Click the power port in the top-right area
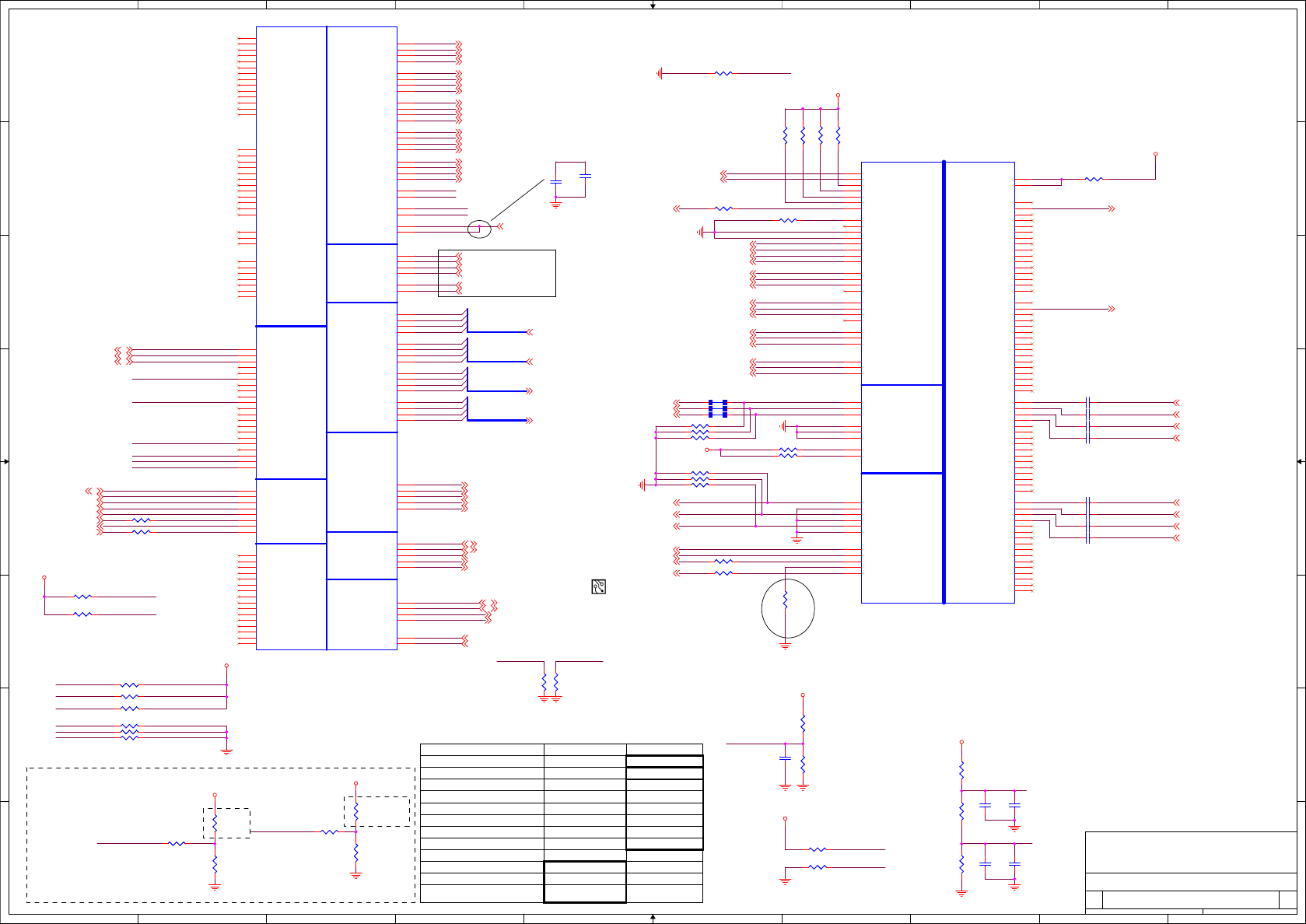Screen dimensions: 1306x924 tap(1155, 154)
